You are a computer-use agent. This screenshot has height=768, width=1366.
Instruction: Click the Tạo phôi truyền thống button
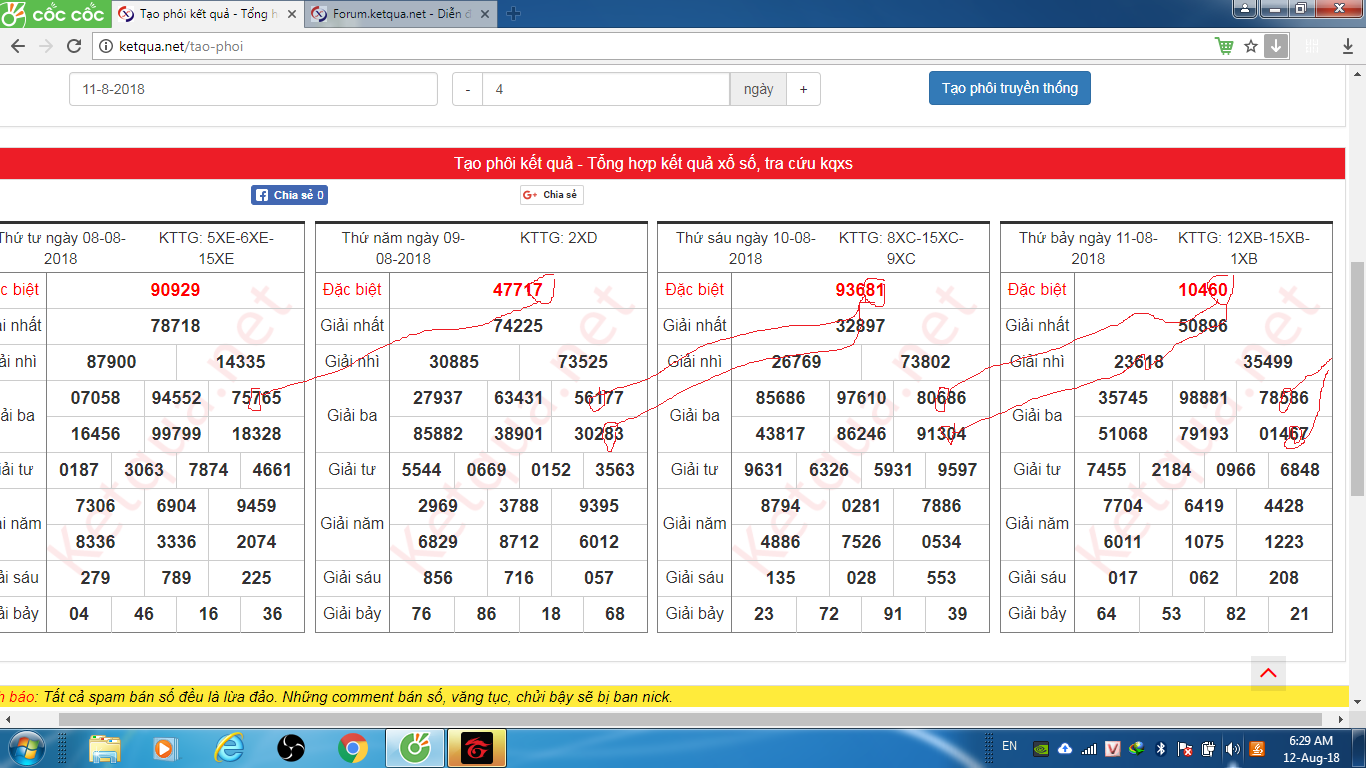point(1009,88)
